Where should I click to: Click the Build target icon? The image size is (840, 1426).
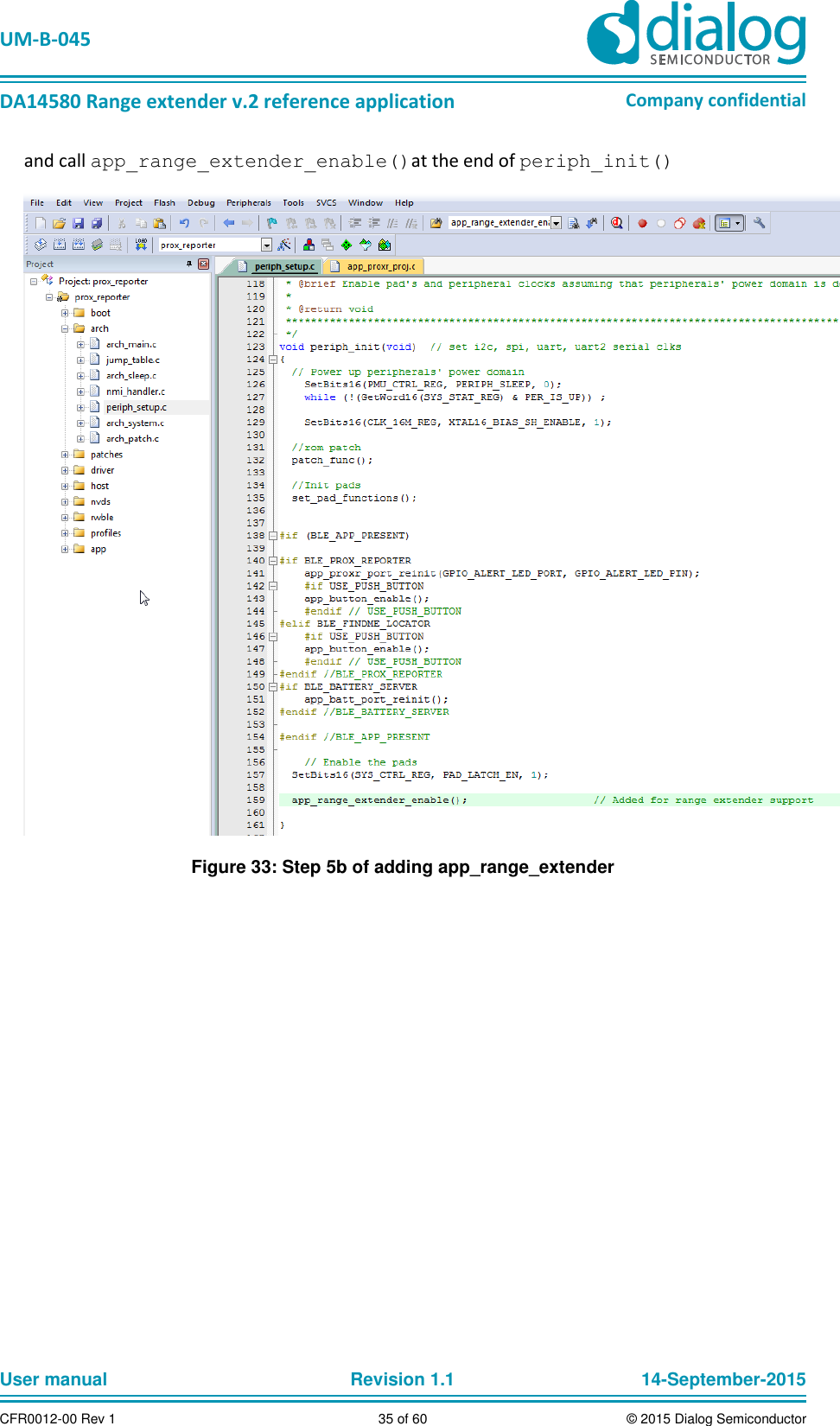(x=60, y=245)
